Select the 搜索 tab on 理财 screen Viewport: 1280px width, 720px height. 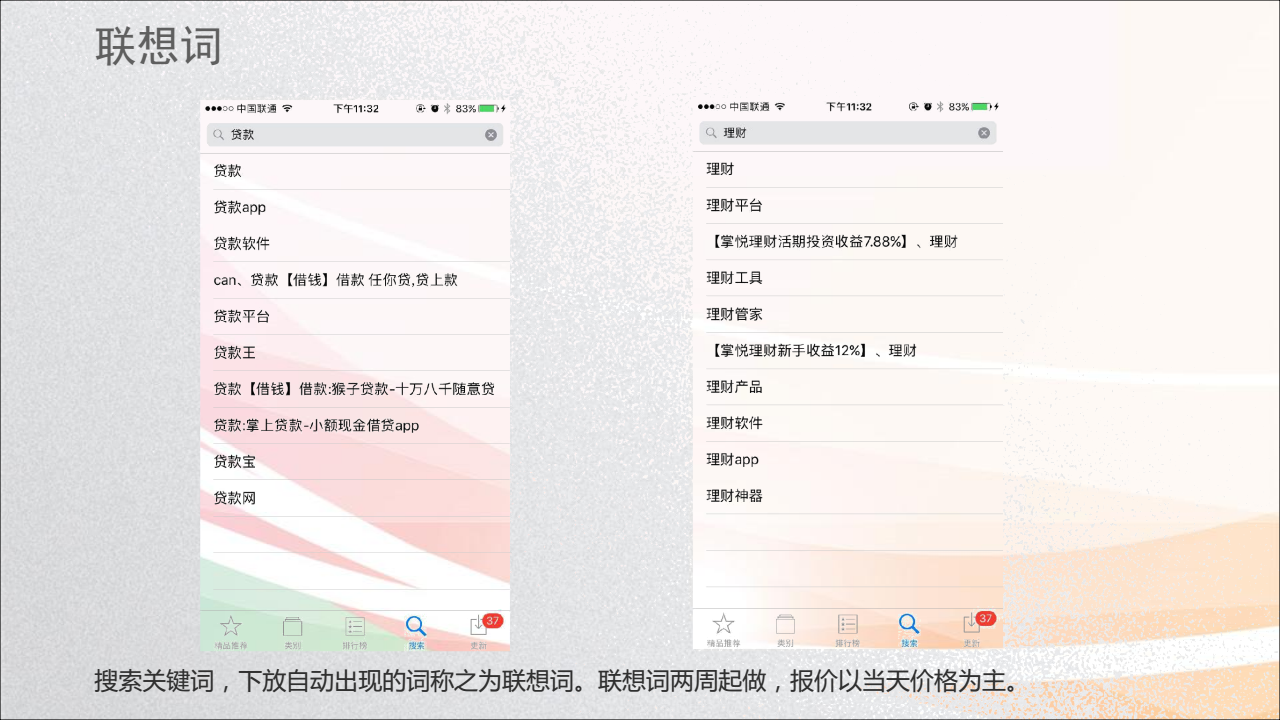(909, 629)
